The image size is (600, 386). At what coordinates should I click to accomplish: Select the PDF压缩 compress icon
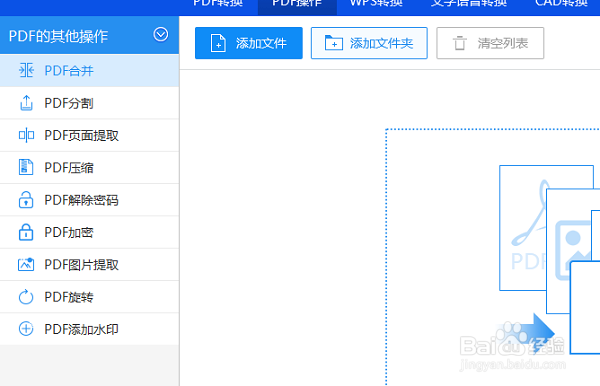(26, 168)
